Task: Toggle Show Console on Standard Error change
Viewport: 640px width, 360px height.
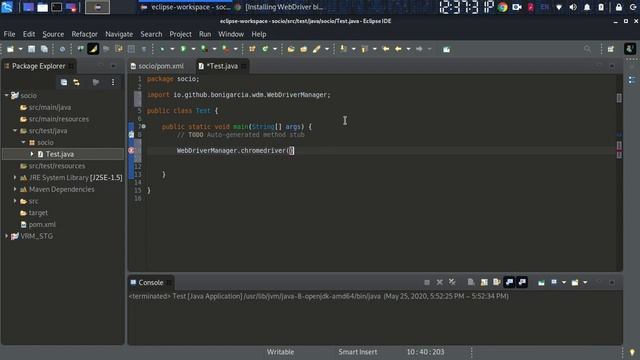Action: pos(522,282)
